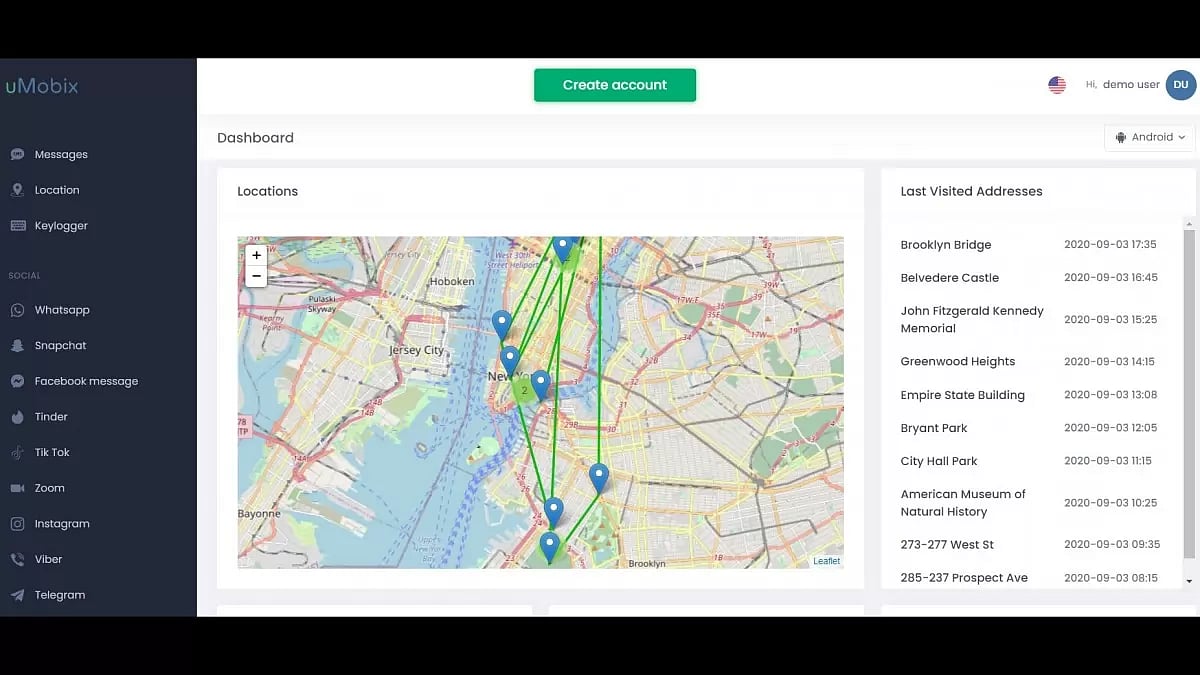Go to the Dashboard view
The height and width of the screenshot is (675, 1200).
(255, 137)
